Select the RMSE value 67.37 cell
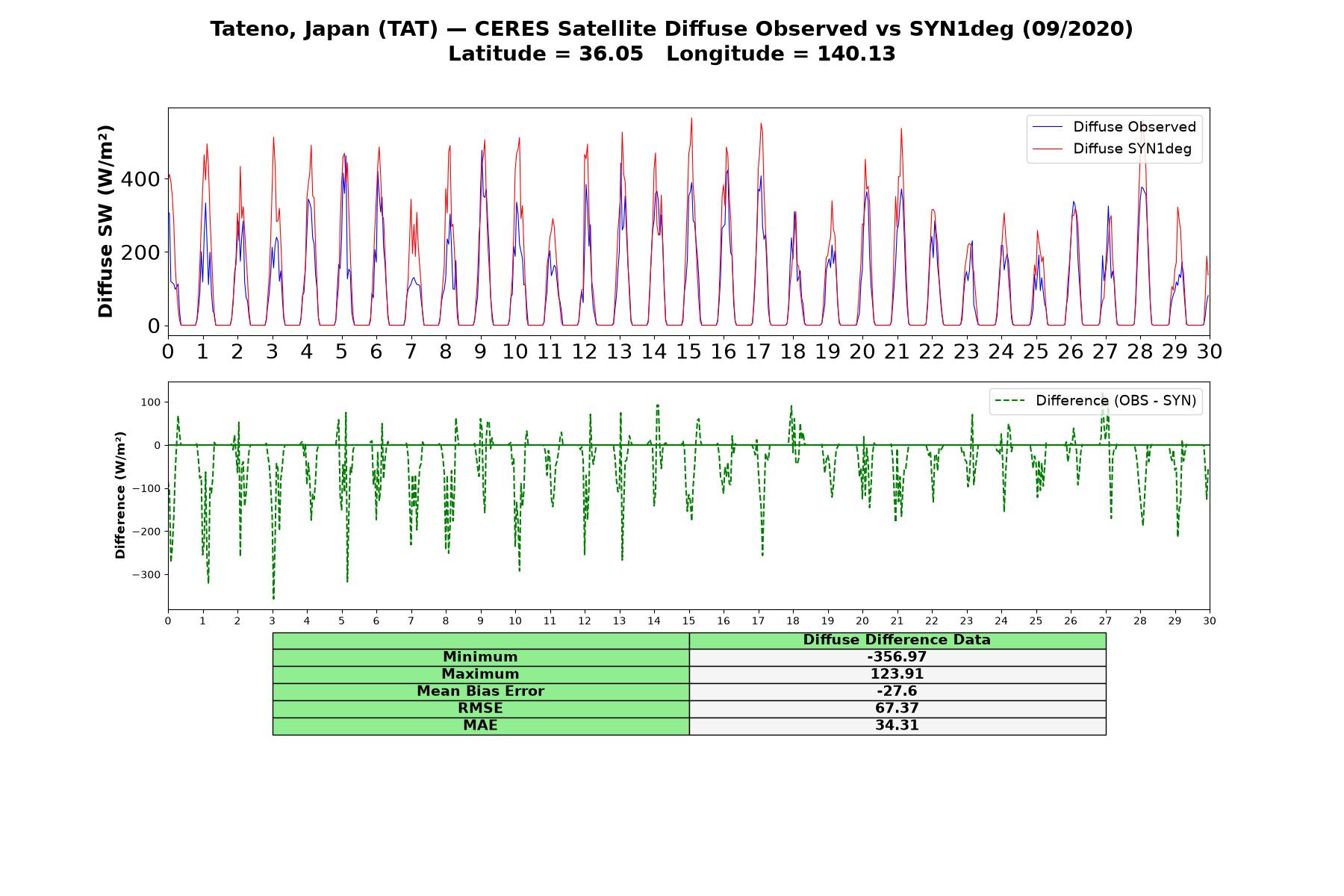1344x896 pixels. coord(897,709)
